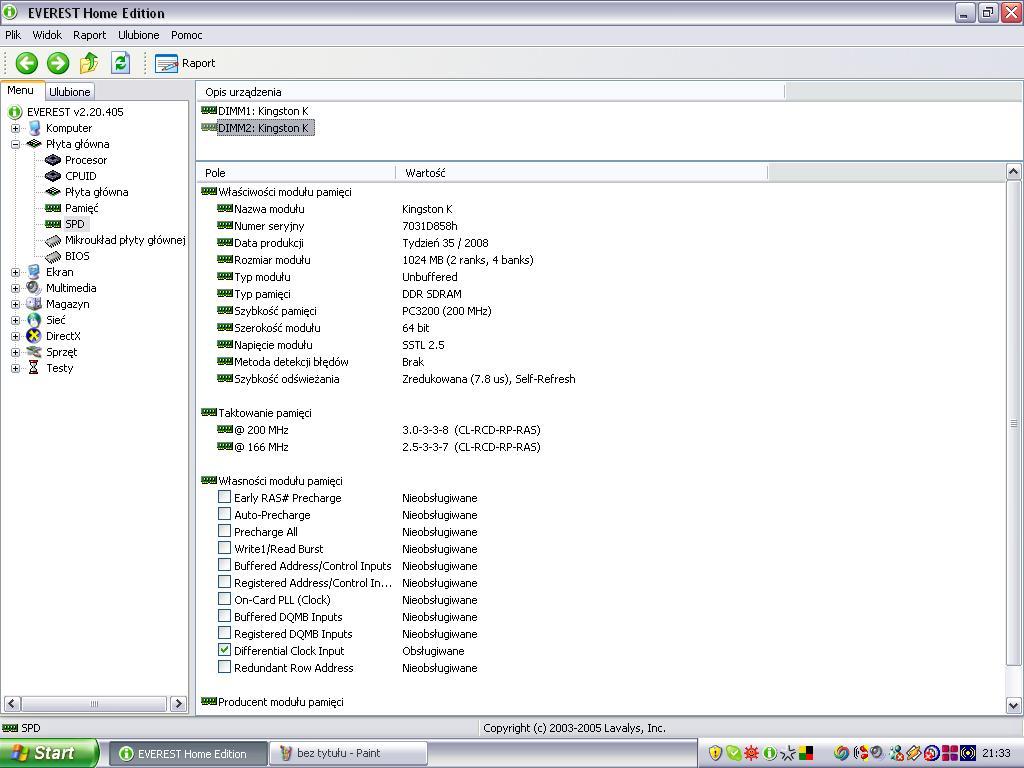Click the Opis urządzenia column header
The image size is (1024, 768).
pos(490,91)
